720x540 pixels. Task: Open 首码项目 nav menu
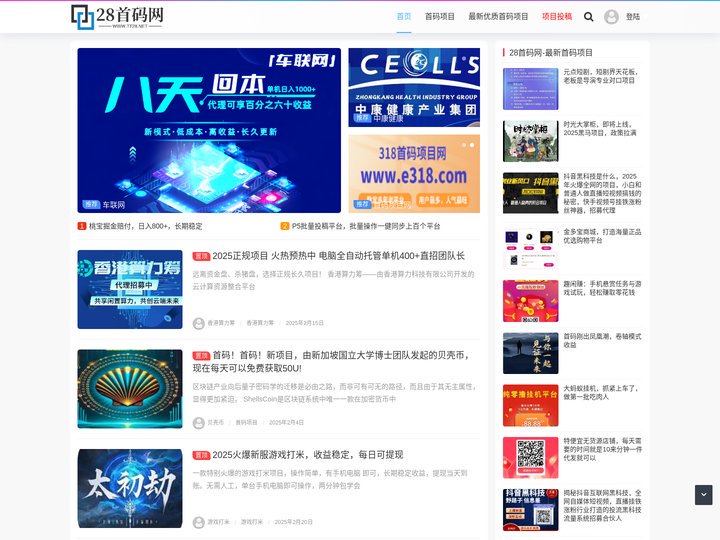439,17
